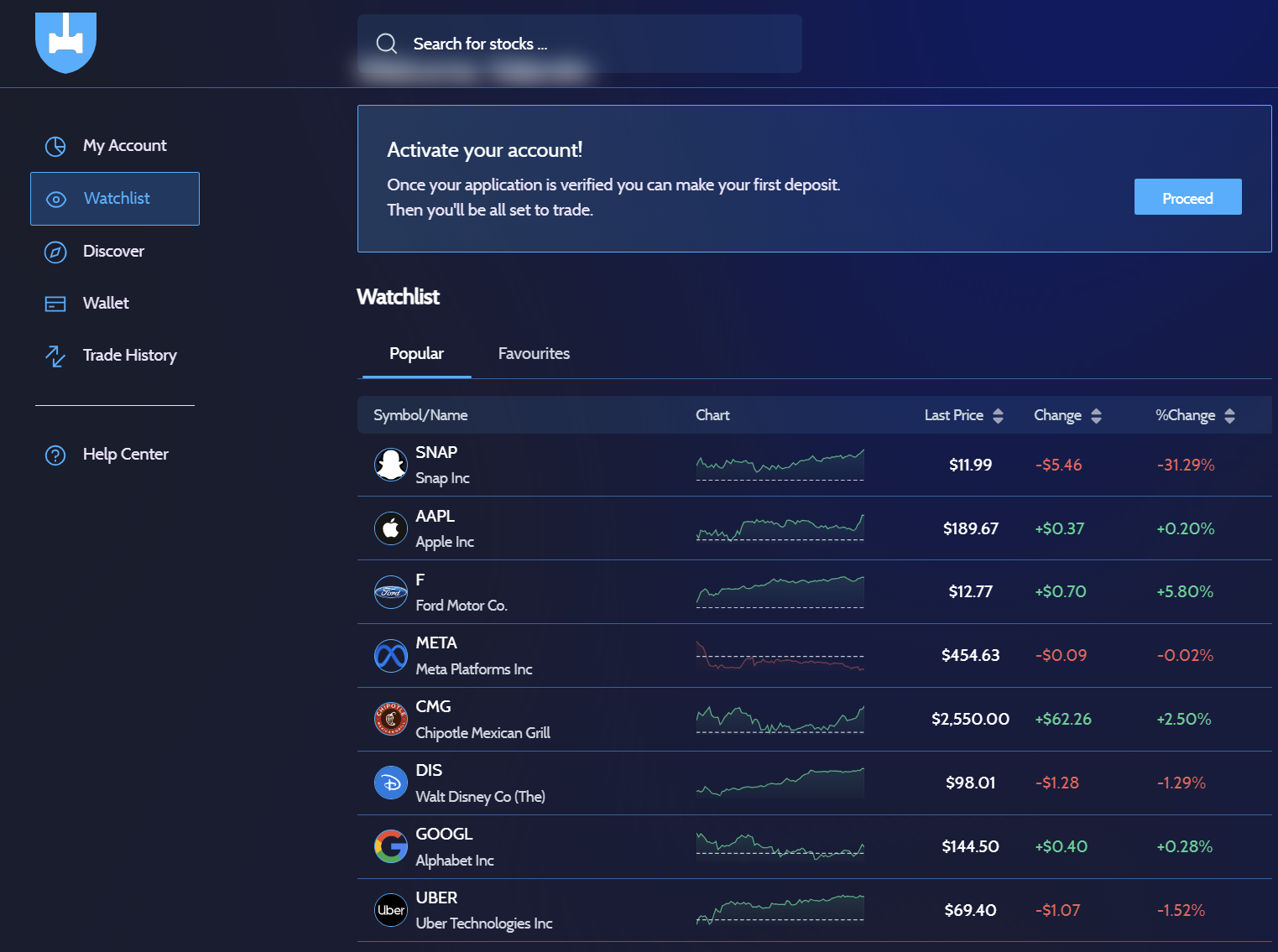Select Uber Technologies Inc name
The image size is (1278, 952).
click(x=484, y=923)
